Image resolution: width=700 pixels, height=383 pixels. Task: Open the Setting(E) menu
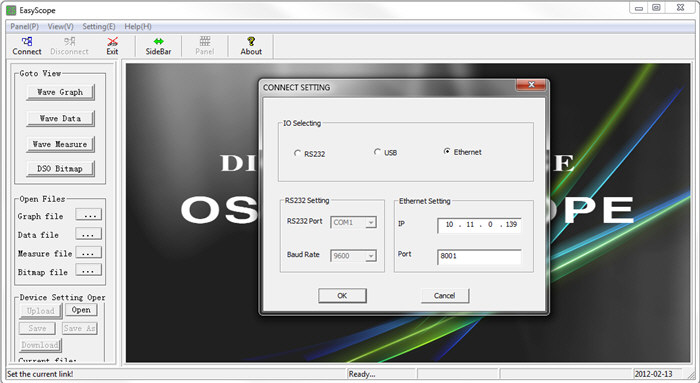[x=99, y=26]
